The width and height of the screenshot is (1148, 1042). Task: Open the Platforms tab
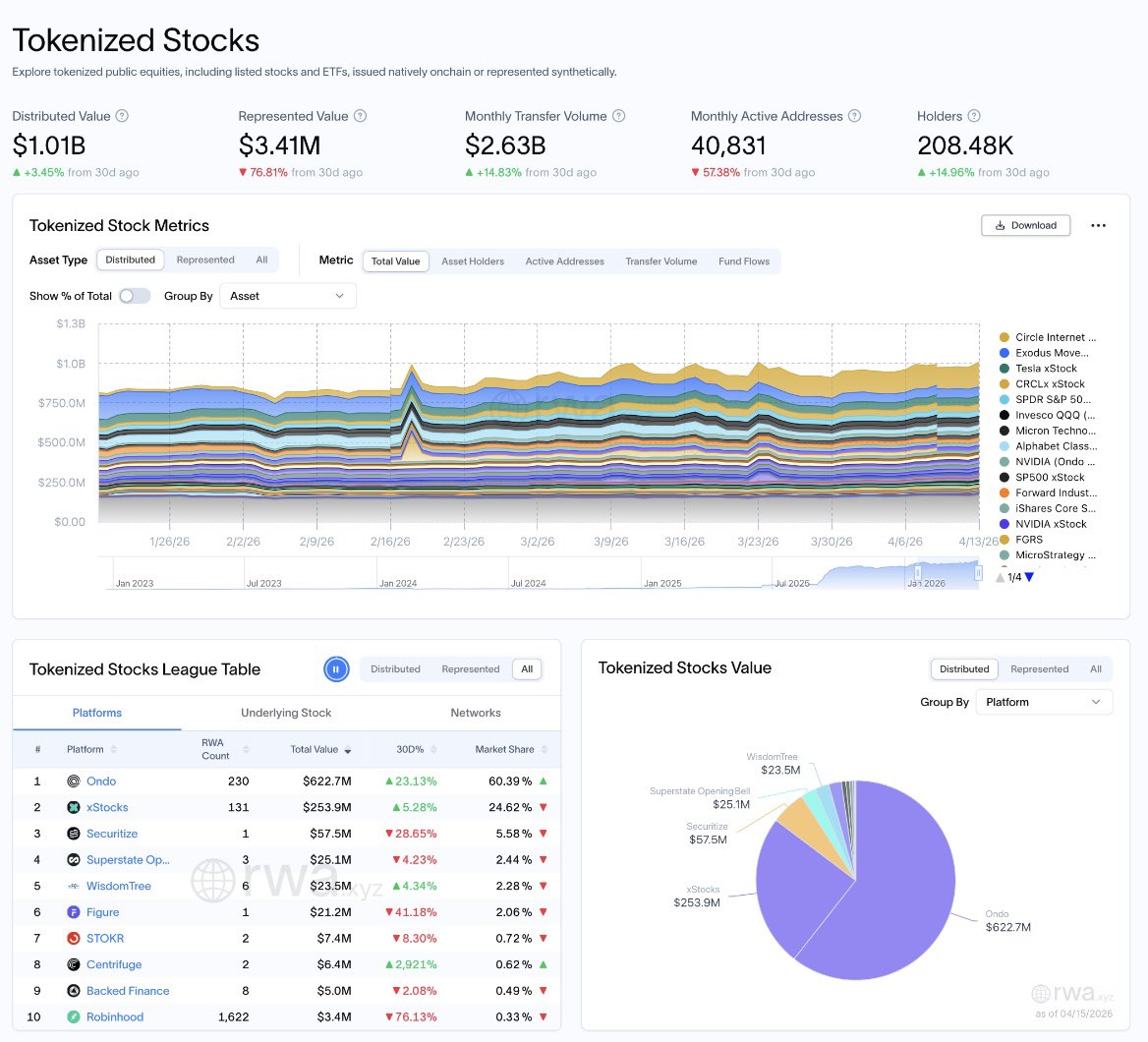pyautogui.click(x=97, y=713)
